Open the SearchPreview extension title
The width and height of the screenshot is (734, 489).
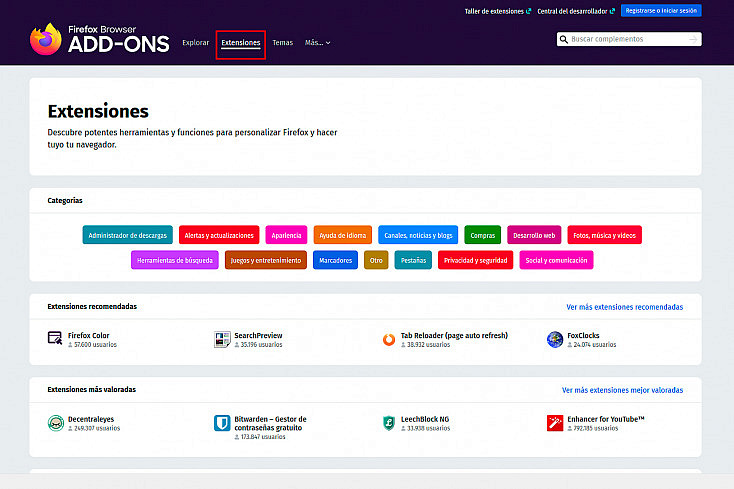[258, 336]
